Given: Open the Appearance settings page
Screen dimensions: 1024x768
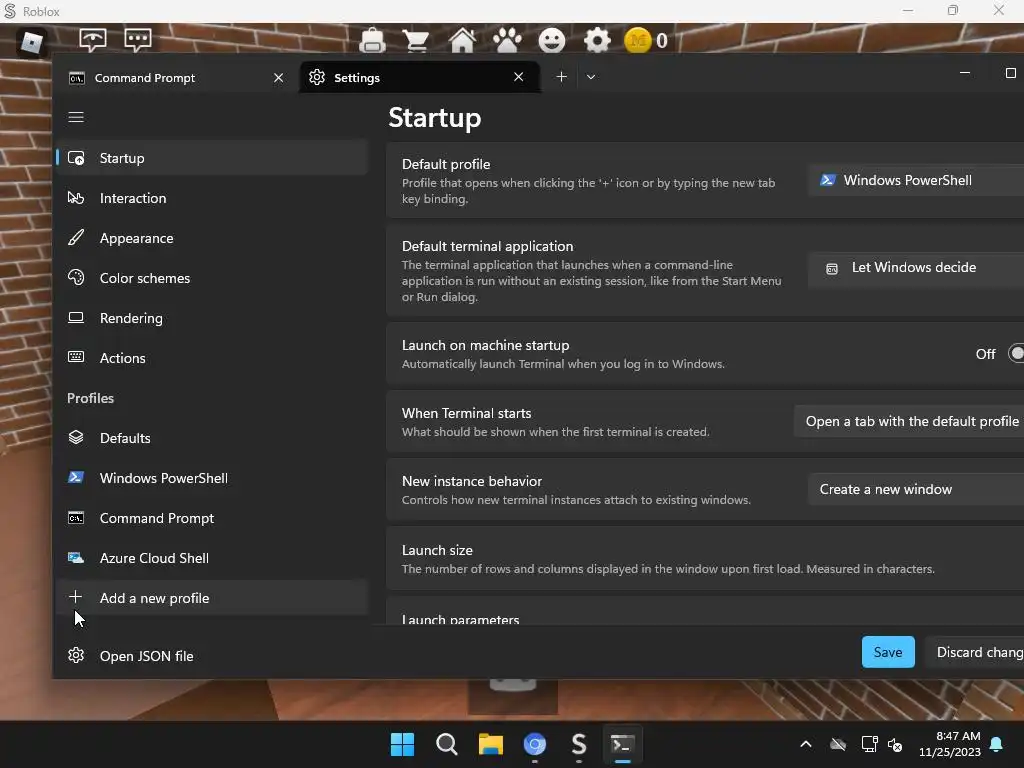Looking at the screenshot, I should 212,238.
